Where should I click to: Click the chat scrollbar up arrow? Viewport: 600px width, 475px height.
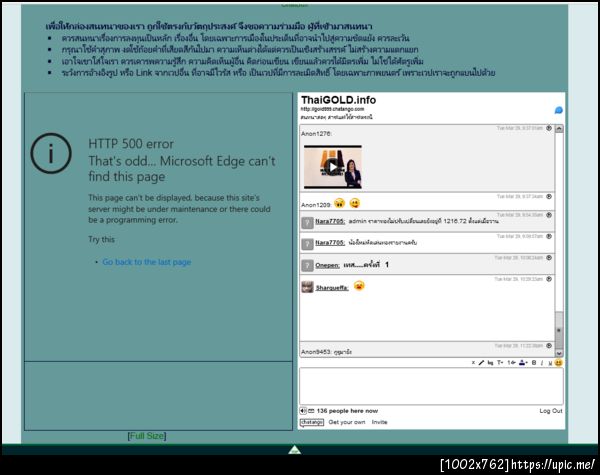(559, 129)
